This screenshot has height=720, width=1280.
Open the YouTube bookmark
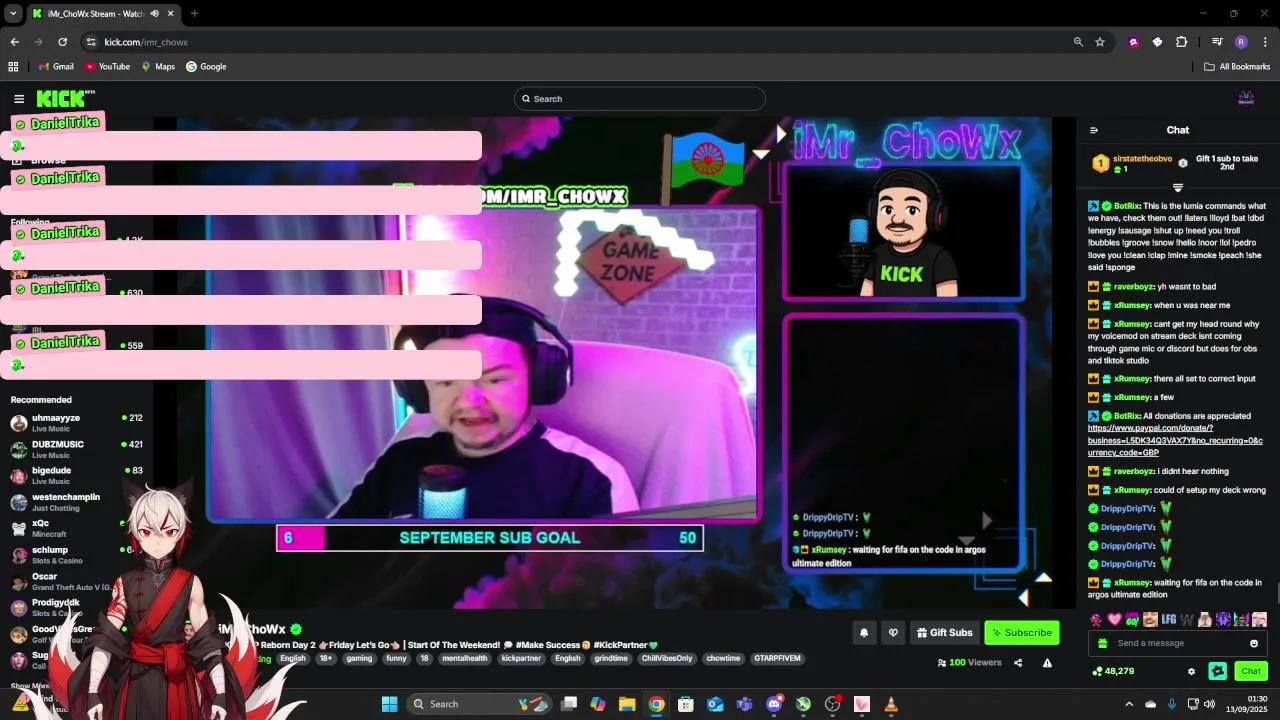(x=107, y=67)
